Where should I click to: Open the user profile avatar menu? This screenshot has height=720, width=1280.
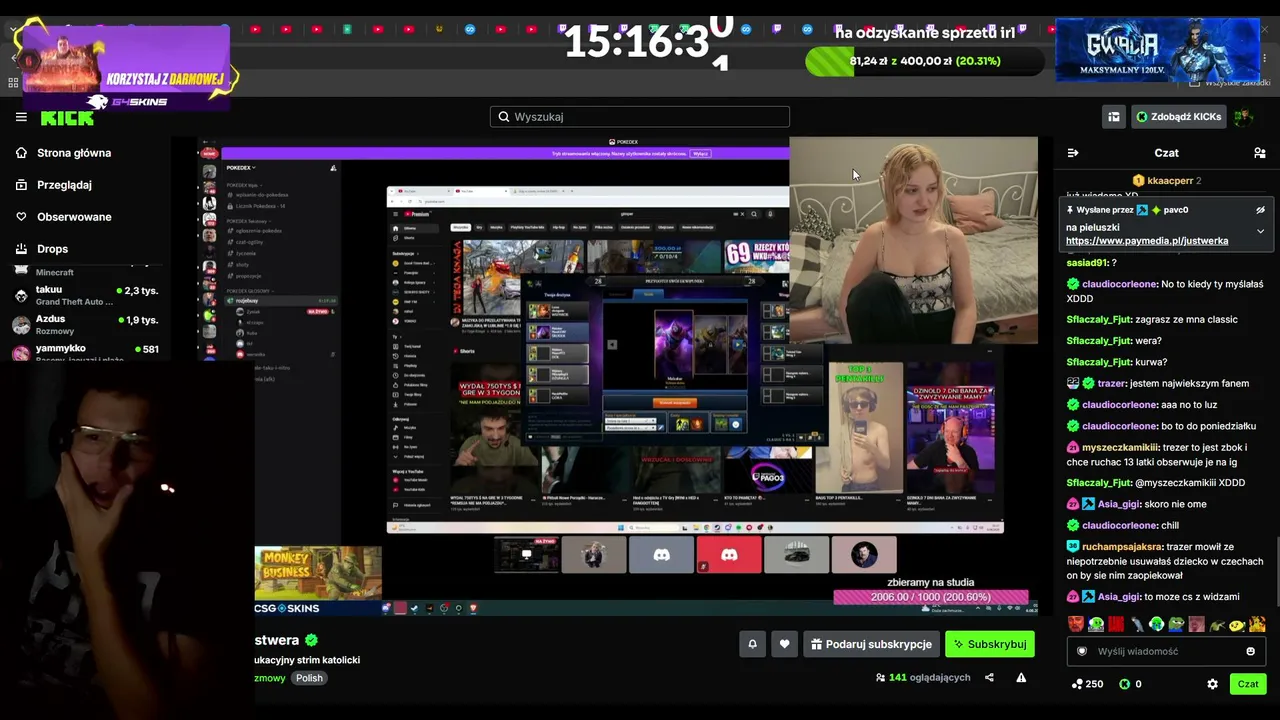click(1243, 117)
